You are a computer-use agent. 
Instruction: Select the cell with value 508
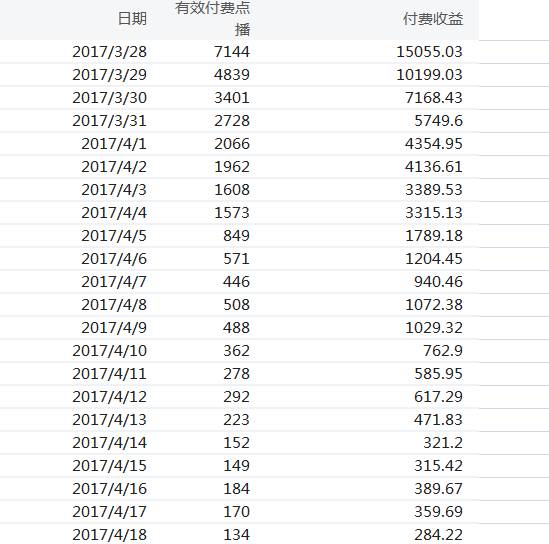tap(237, 305)
